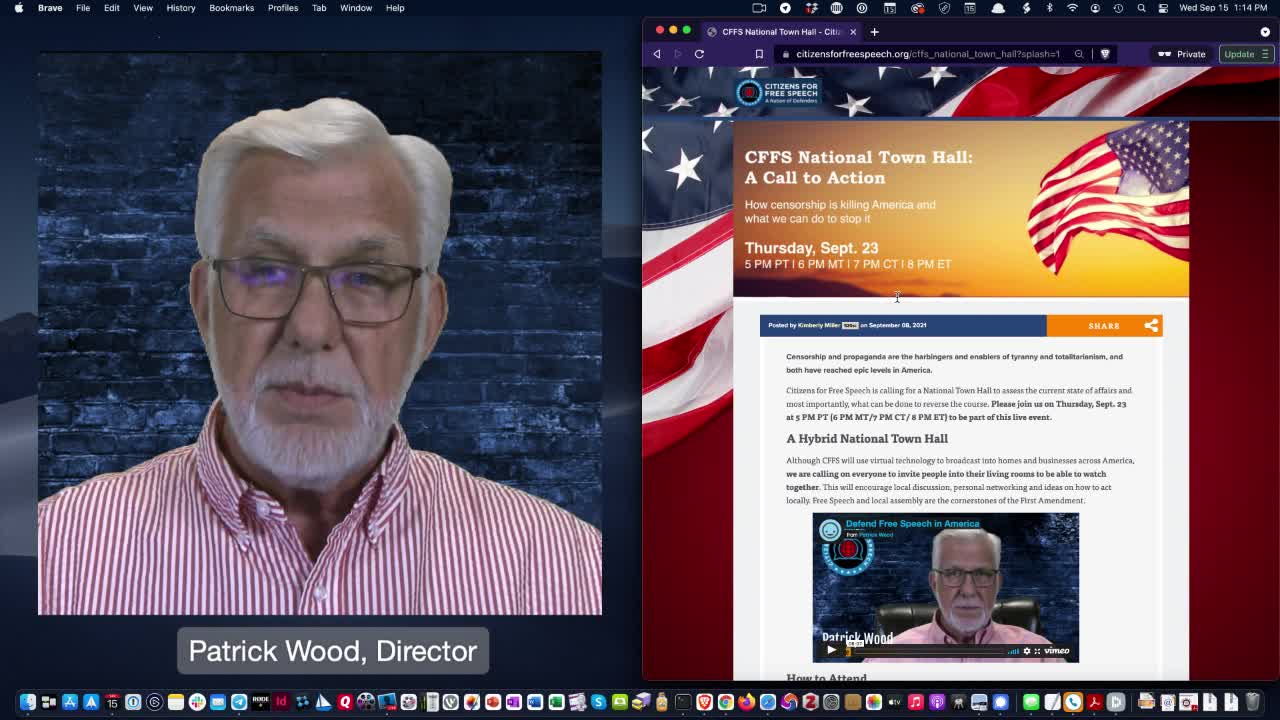
Task: Click the orange SHARE button
Action: pyautogui.click(x=1104, y=325)
